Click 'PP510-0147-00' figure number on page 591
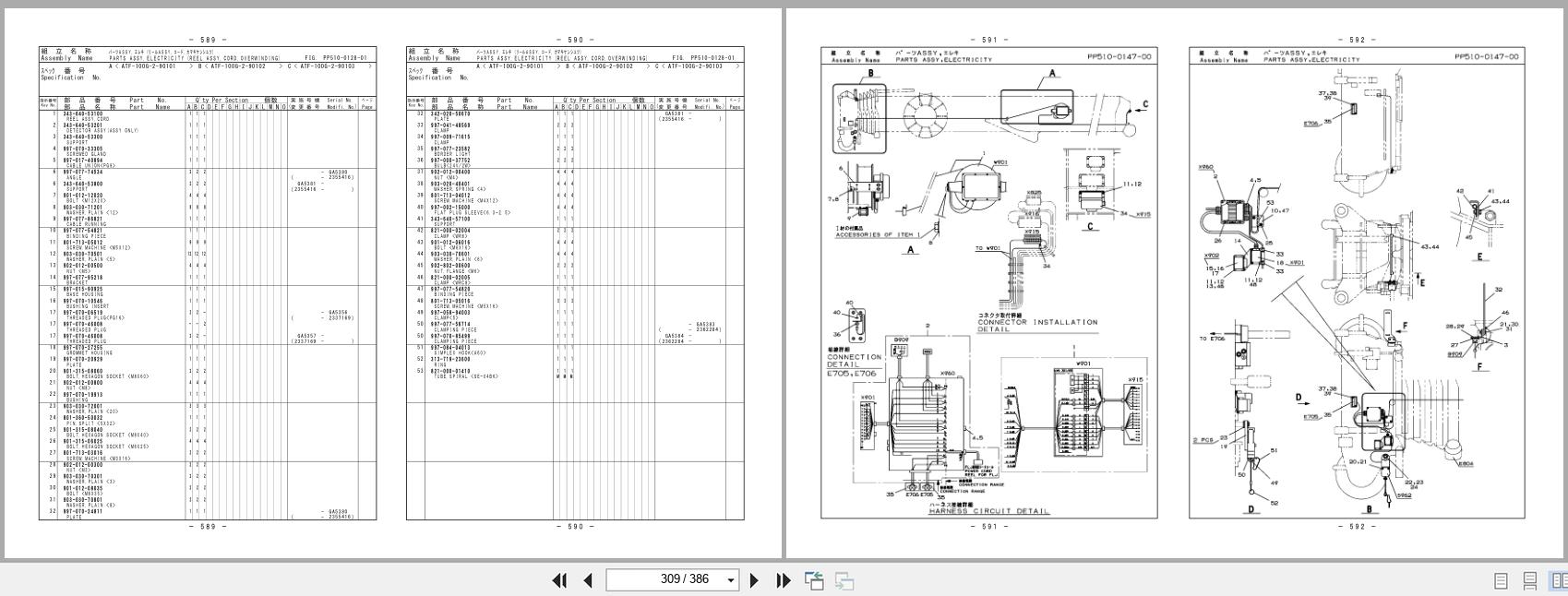 tap(1119, 56)
